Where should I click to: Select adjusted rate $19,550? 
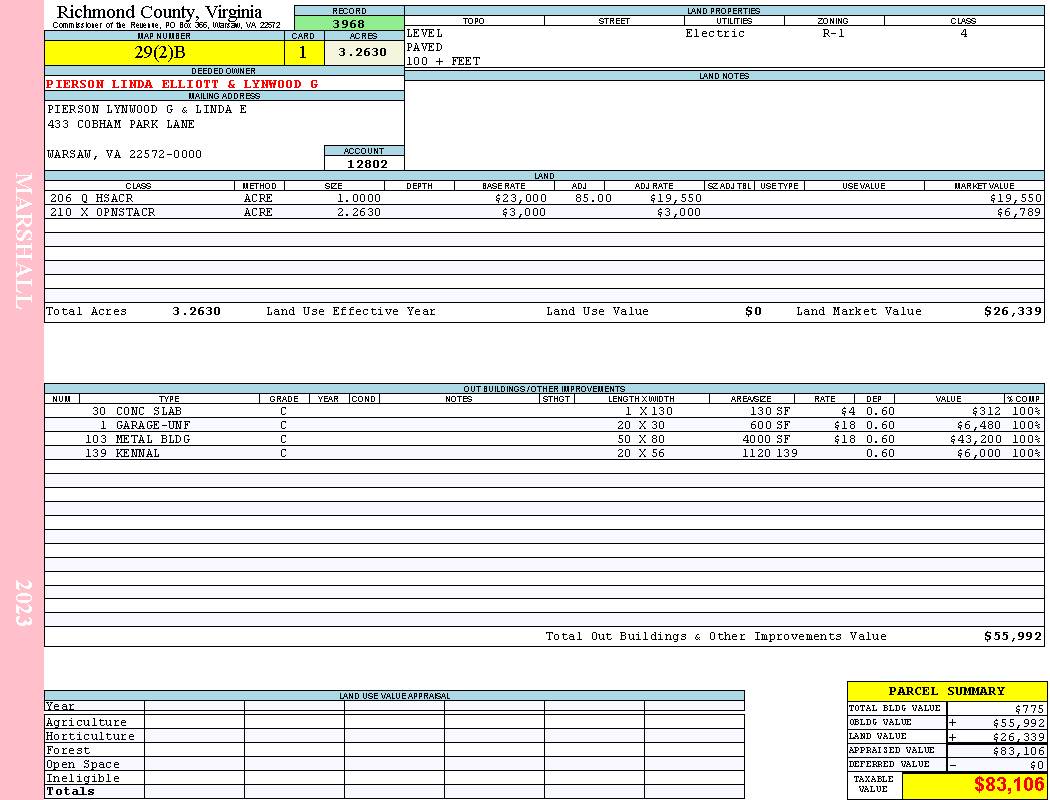click(x=675, y=198)
